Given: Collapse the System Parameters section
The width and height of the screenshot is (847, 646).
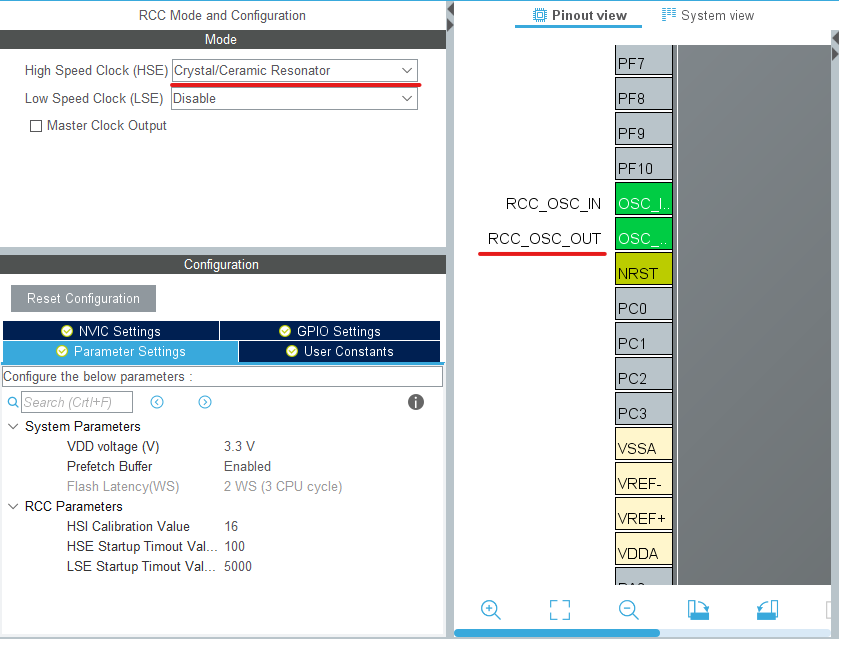Looking at the screenshot, I should pyautogui.click(x=12, y=426).
